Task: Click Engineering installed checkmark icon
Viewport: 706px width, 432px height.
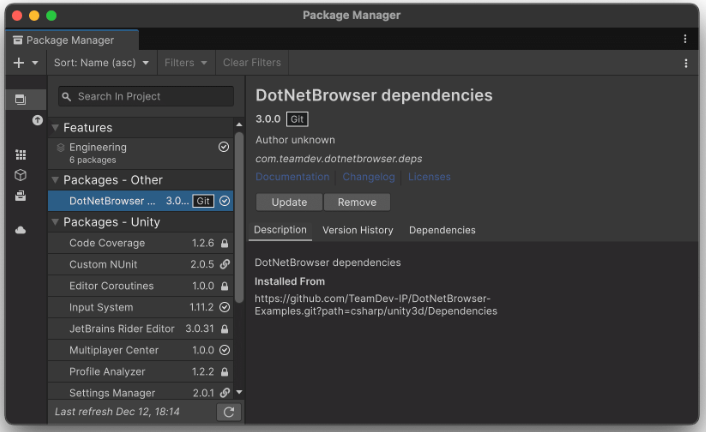Action: [224, 147]
